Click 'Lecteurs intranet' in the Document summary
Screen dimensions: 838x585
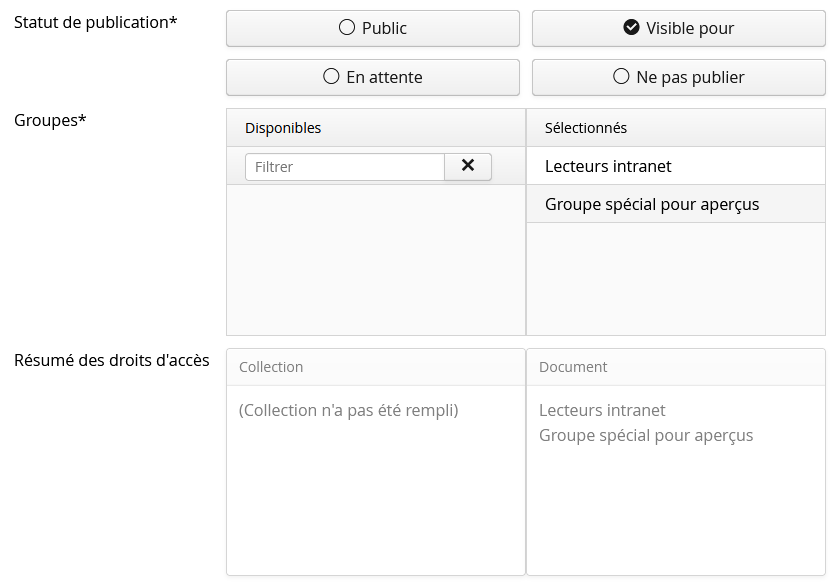(602, 410)
